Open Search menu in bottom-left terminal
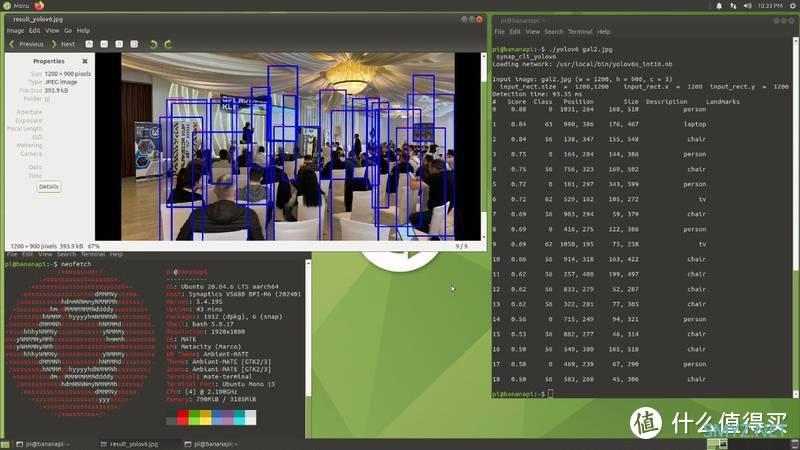Viewport: 800px width, 450px height. click(66, 254)
